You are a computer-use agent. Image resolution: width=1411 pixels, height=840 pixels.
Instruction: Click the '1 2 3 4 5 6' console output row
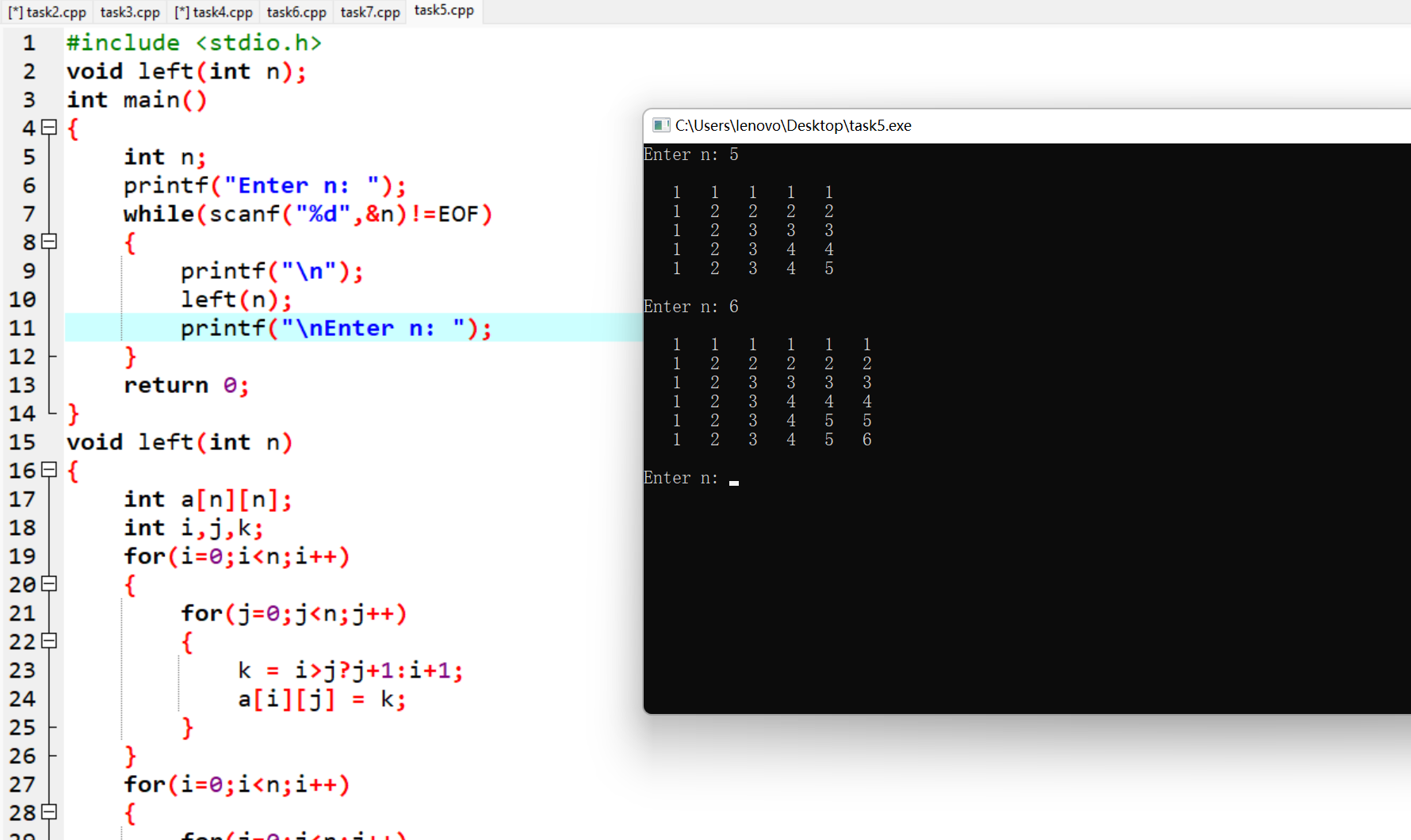pos(772,440)
